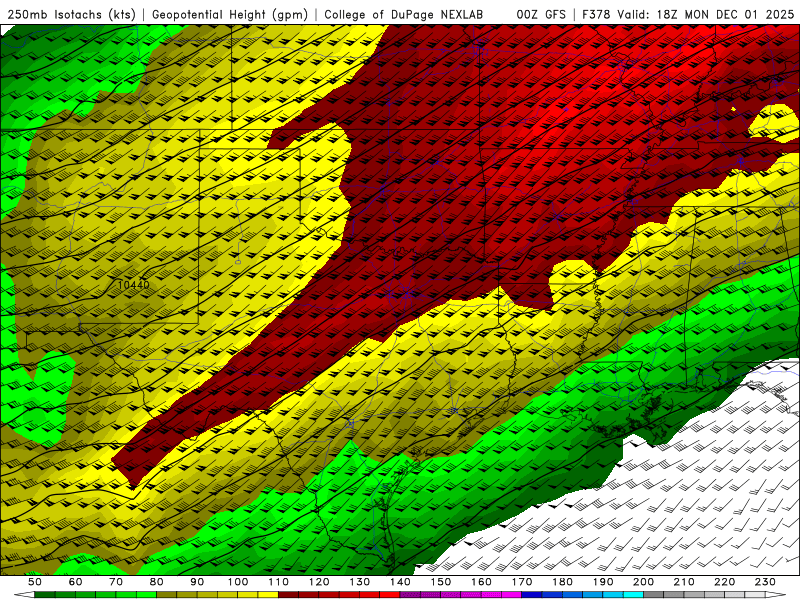Click the 70 label on the color bar
This screenshot has width=800, height=600.
[x=116, y=582]
